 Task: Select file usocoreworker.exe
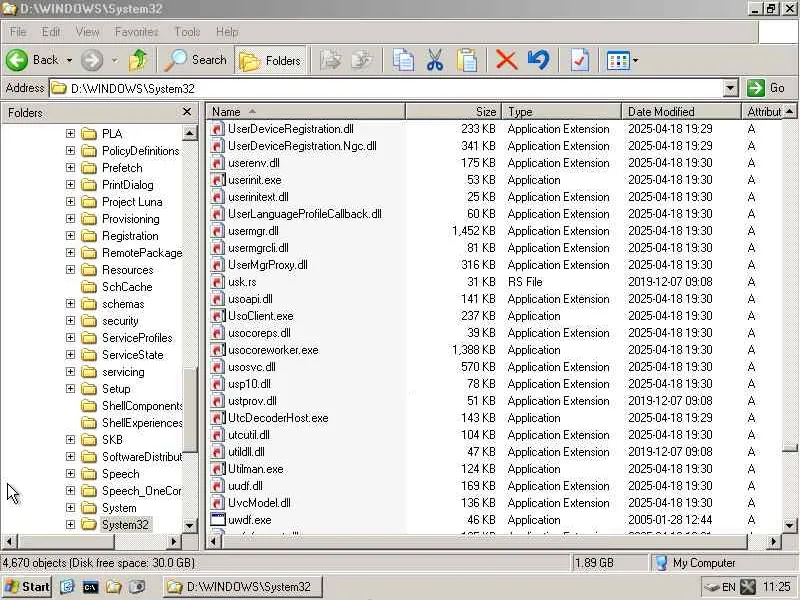pos(273,350)
